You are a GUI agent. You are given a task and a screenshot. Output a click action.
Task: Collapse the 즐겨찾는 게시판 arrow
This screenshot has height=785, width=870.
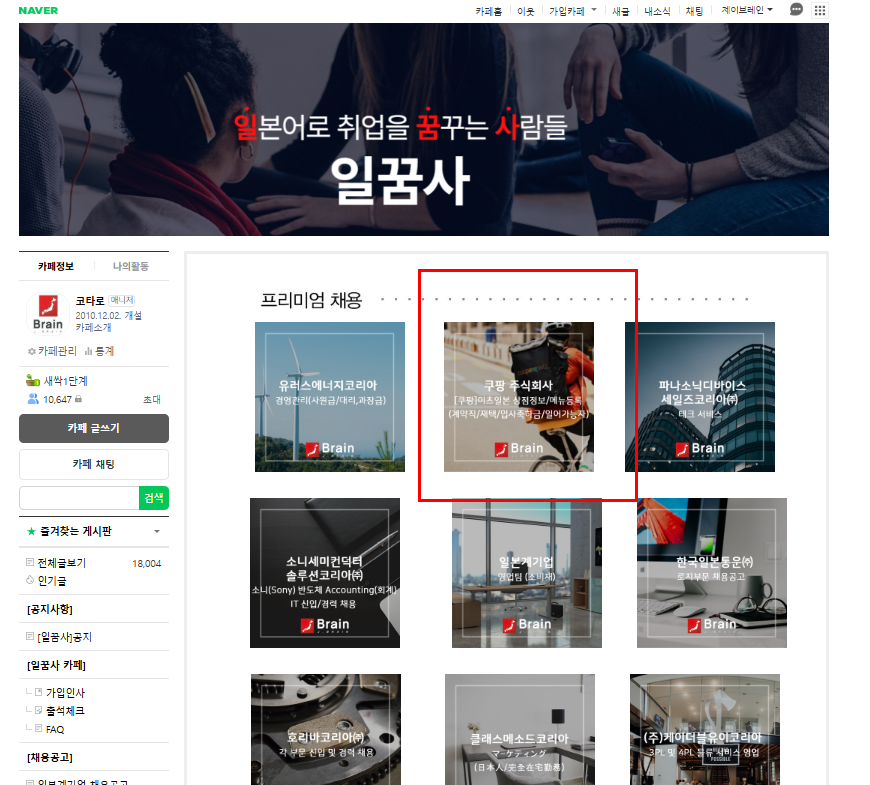(x=157, y=531)
